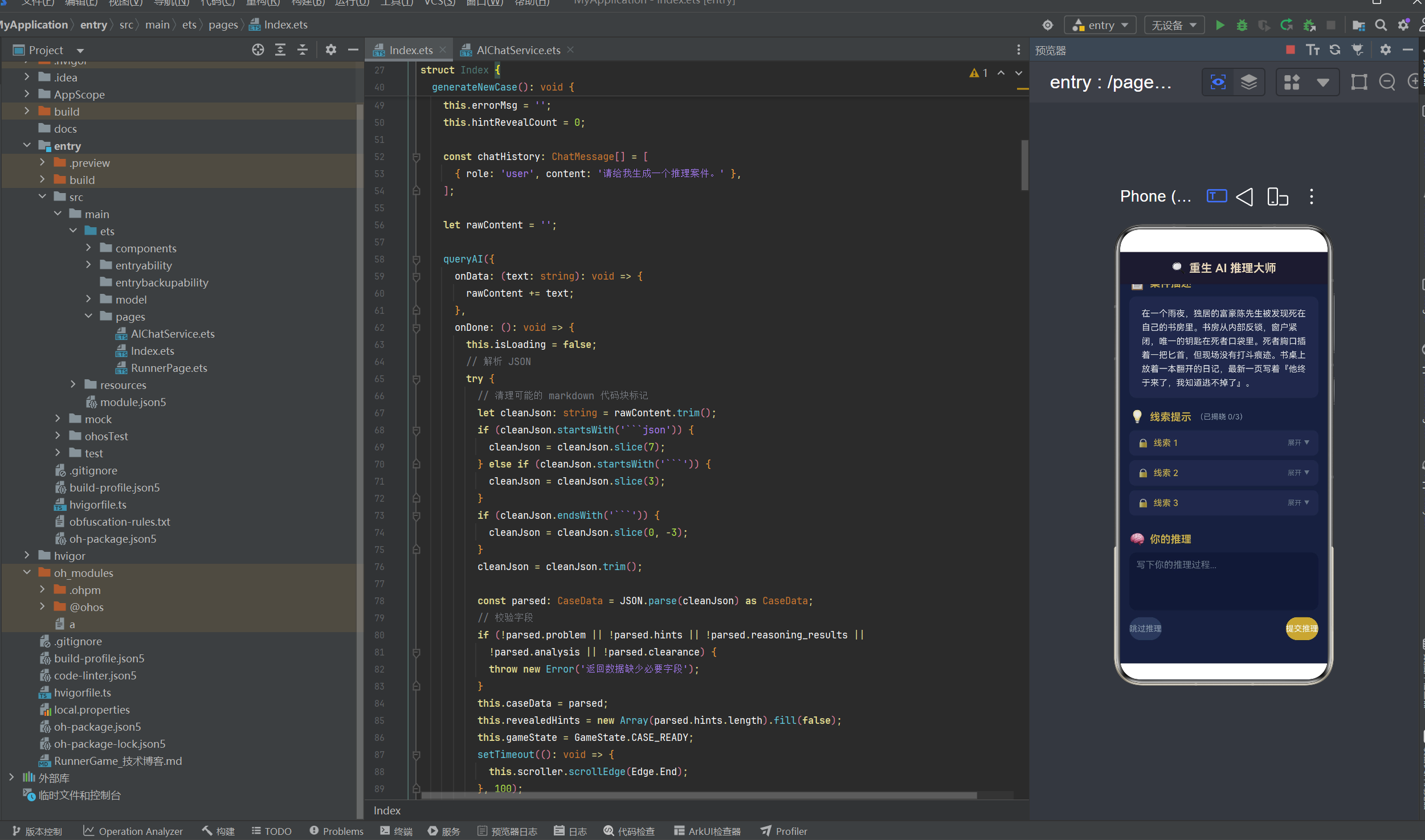
Task: Open global search with the magnifier icon
Action: (1381, 25)
